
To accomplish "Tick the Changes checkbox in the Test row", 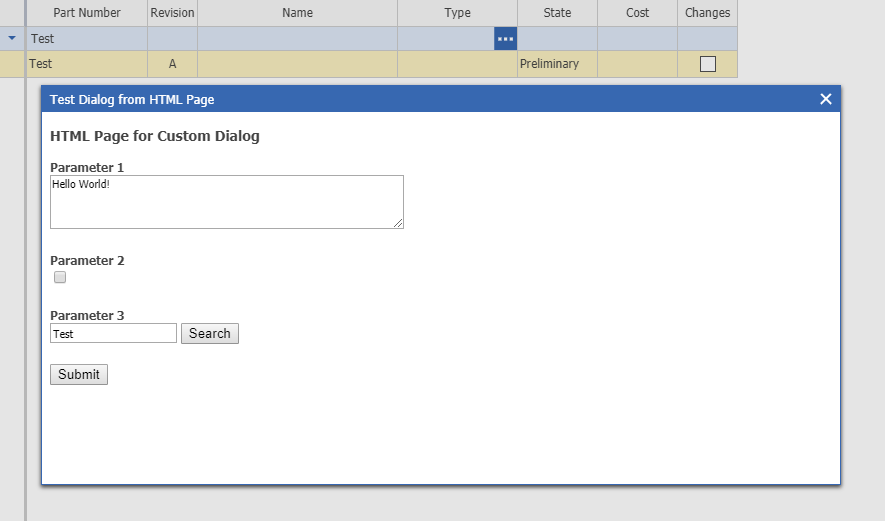I will point(707,64).
